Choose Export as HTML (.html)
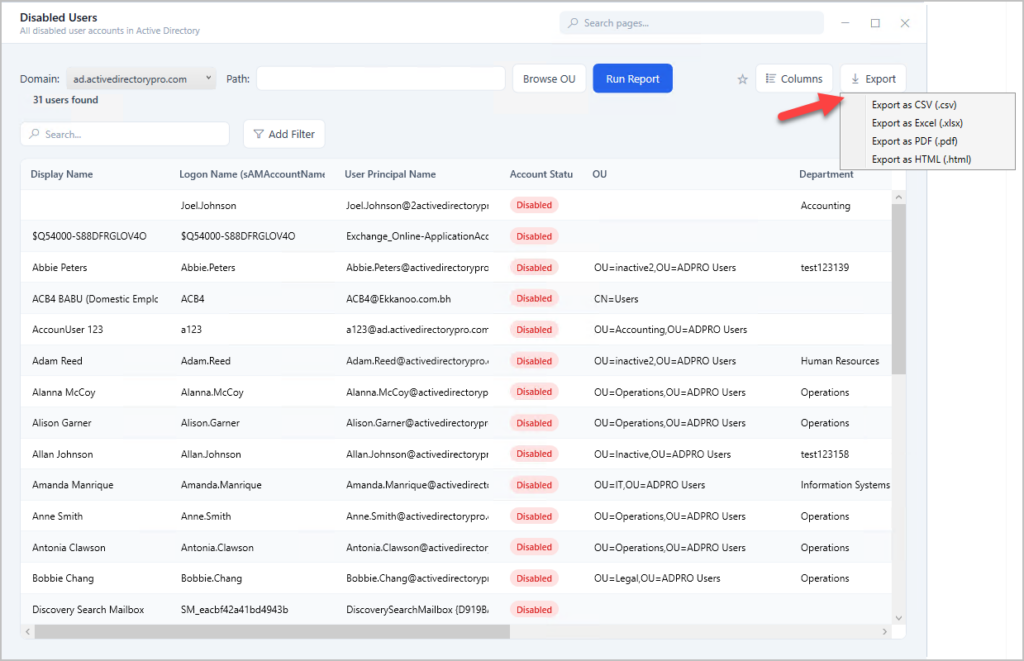 [921, 159]
